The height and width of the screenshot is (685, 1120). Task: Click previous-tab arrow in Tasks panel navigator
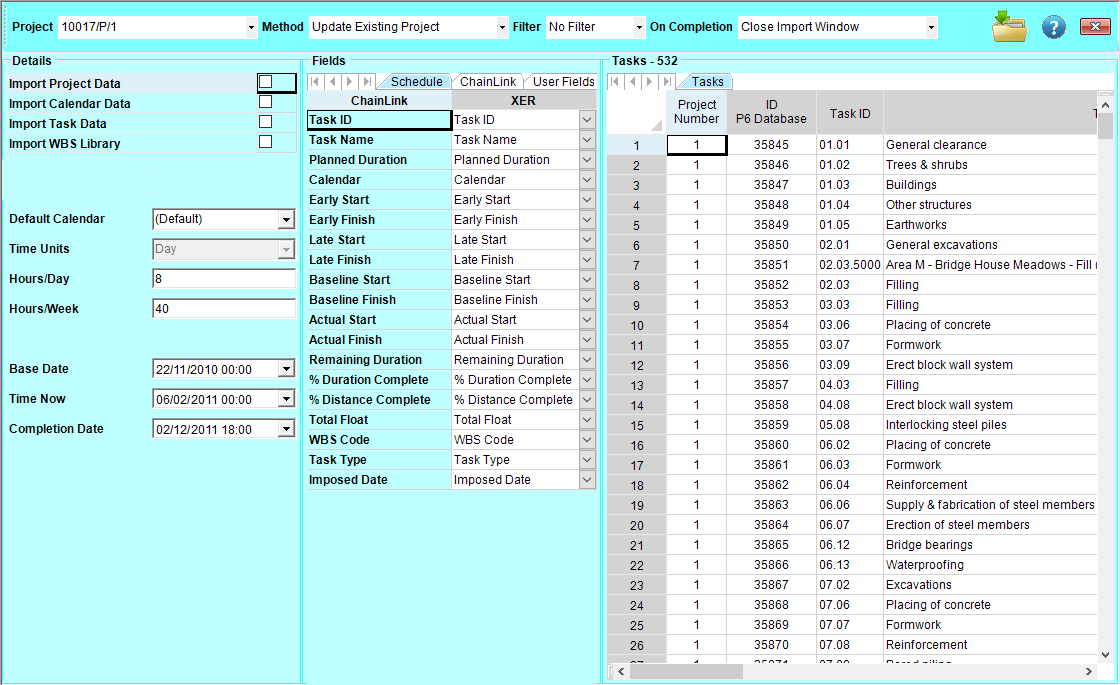[x=632, y=82]
